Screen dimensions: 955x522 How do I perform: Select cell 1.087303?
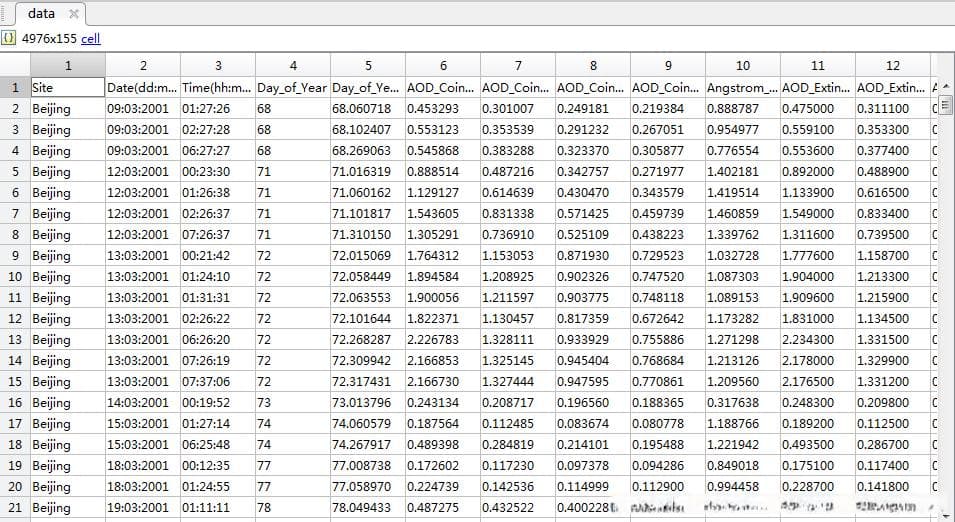pos(742,277)
